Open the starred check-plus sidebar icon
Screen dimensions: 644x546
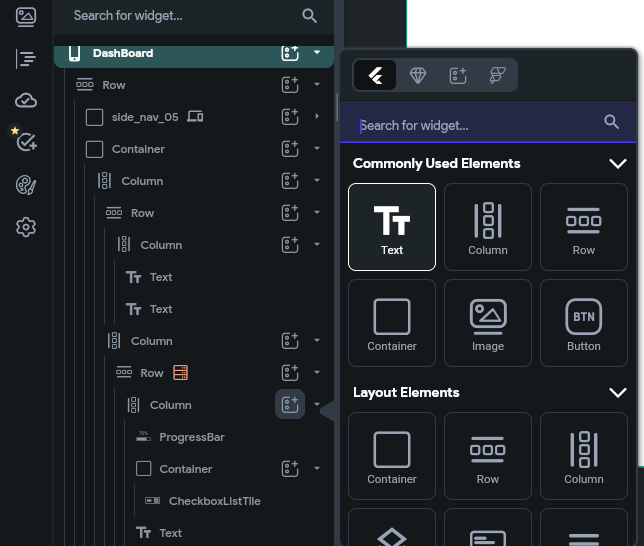pos(25,140)
